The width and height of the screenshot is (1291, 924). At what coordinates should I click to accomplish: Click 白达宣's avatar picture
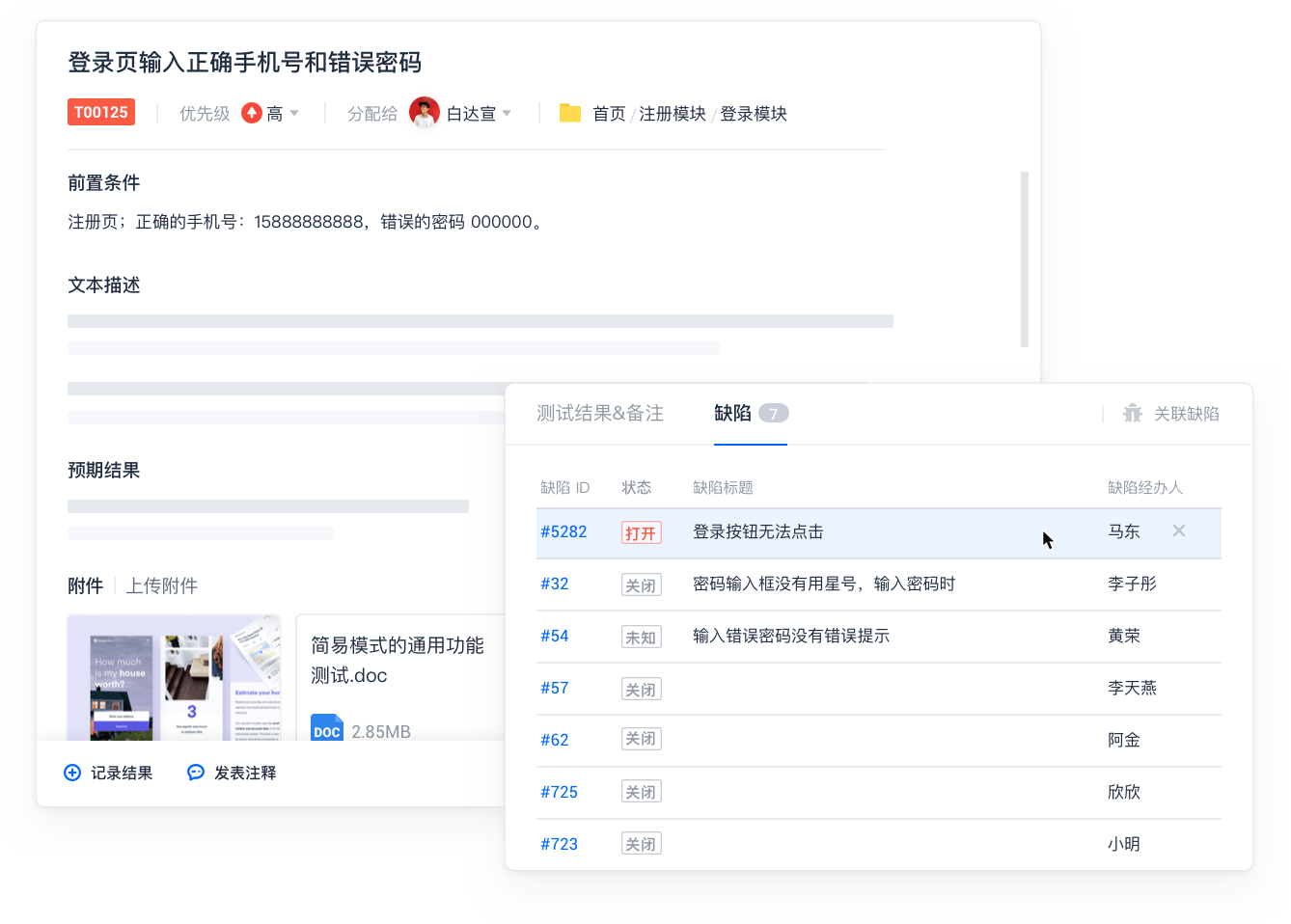pos(425,113)
